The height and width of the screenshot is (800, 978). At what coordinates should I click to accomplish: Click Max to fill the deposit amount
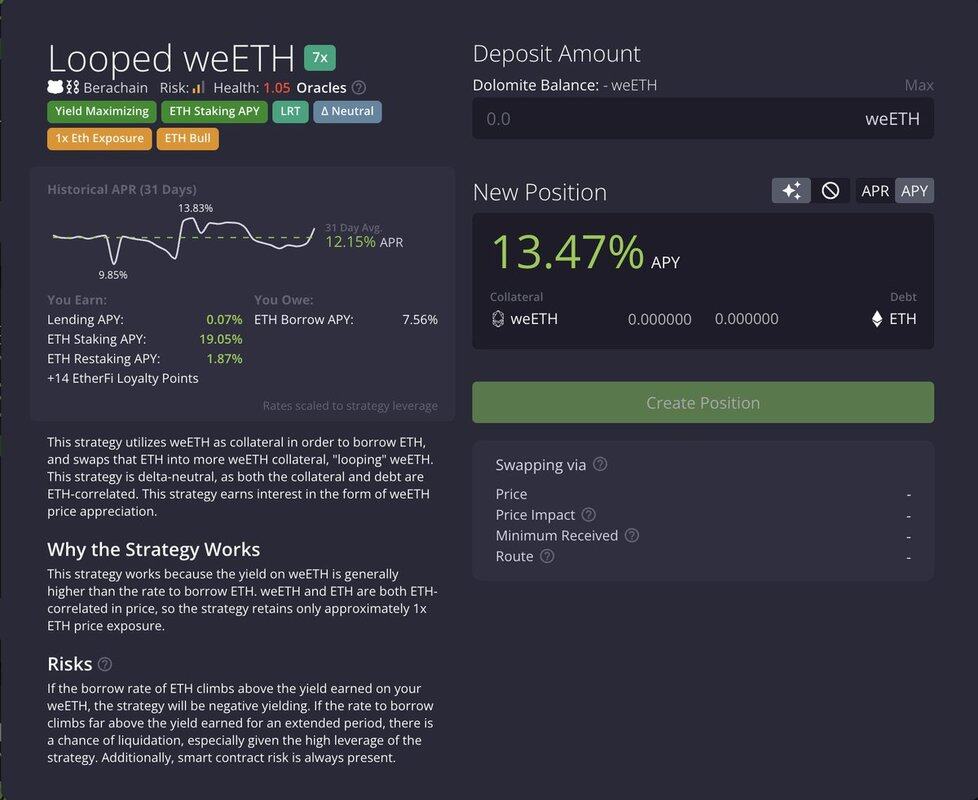click(919, 85)
